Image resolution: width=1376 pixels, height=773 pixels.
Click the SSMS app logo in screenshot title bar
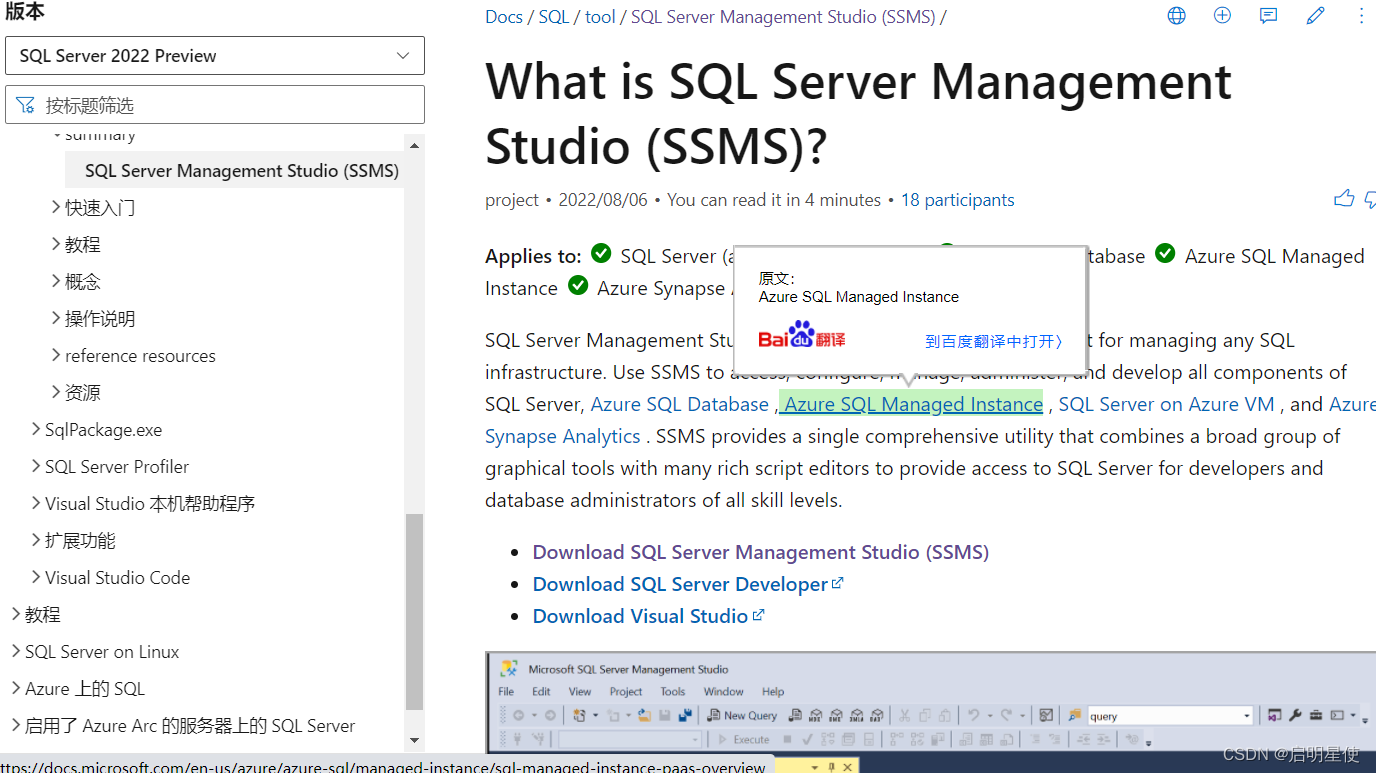[509, 669]
